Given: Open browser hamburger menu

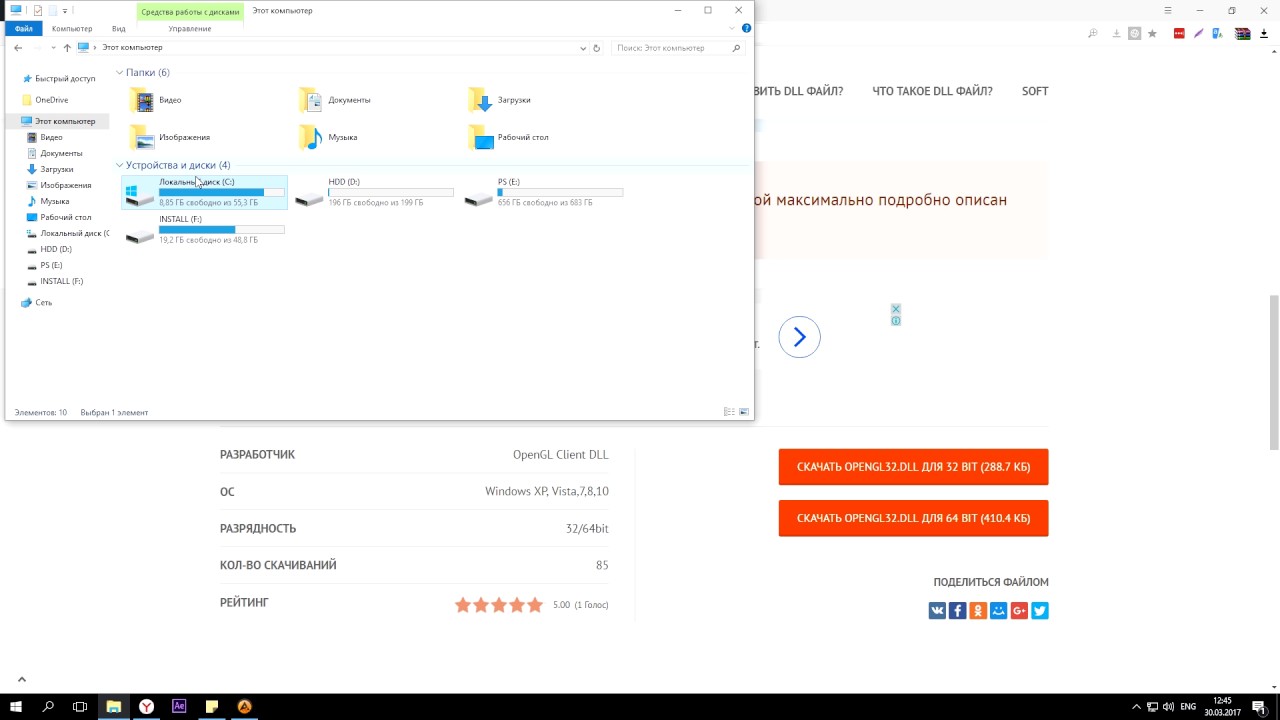Looking at the screenshot, I should point(1168,10).
